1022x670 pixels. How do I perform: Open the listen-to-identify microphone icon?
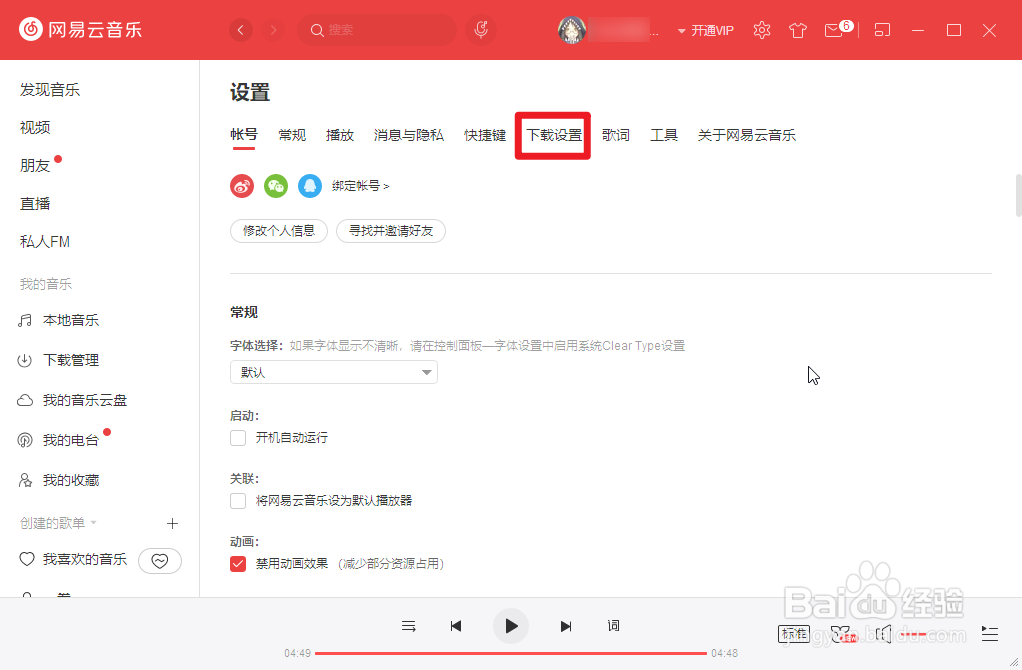coord(481,30)
